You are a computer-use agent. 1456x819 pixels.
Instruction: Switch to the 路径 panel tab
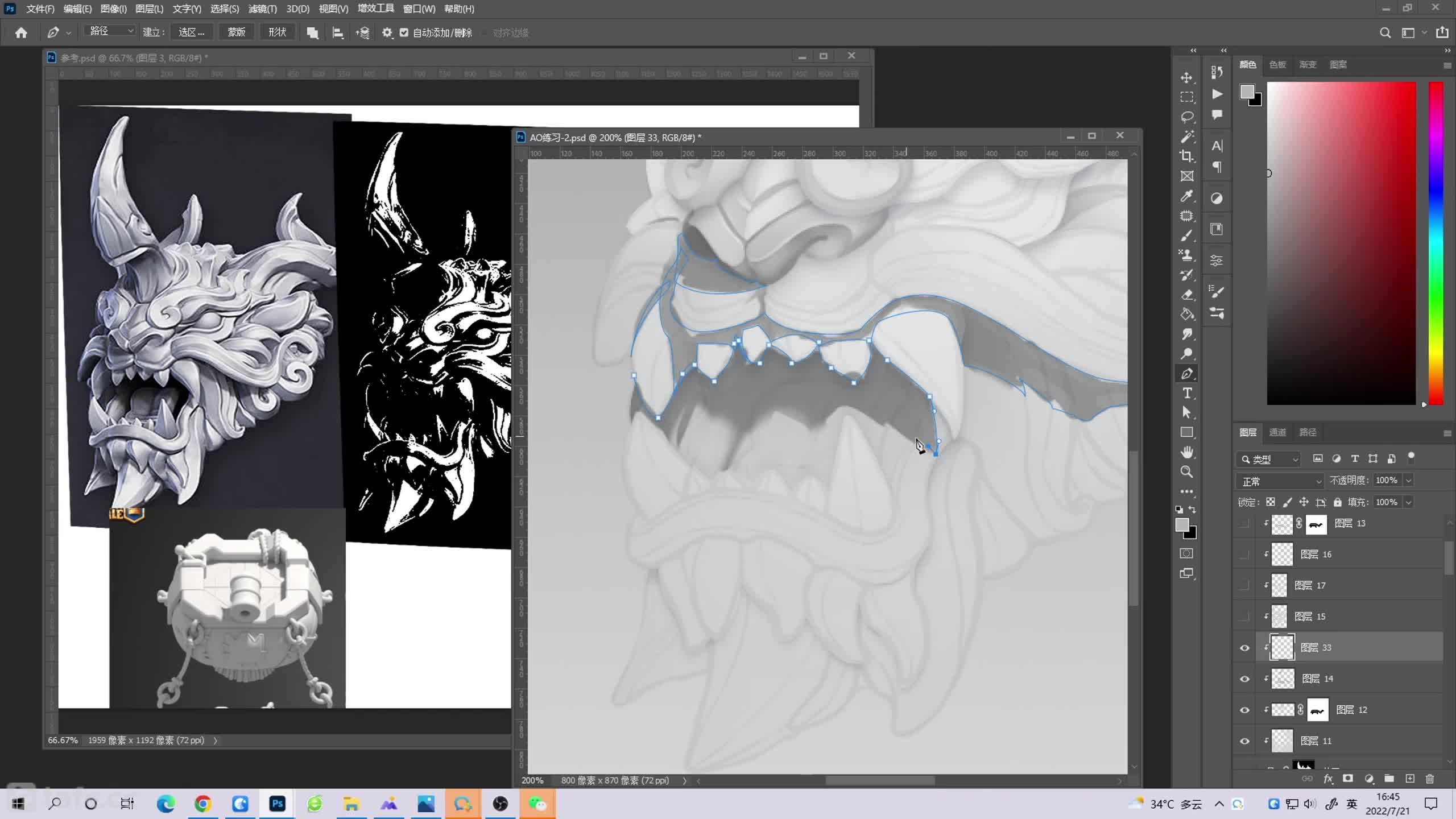[1308, 433]
